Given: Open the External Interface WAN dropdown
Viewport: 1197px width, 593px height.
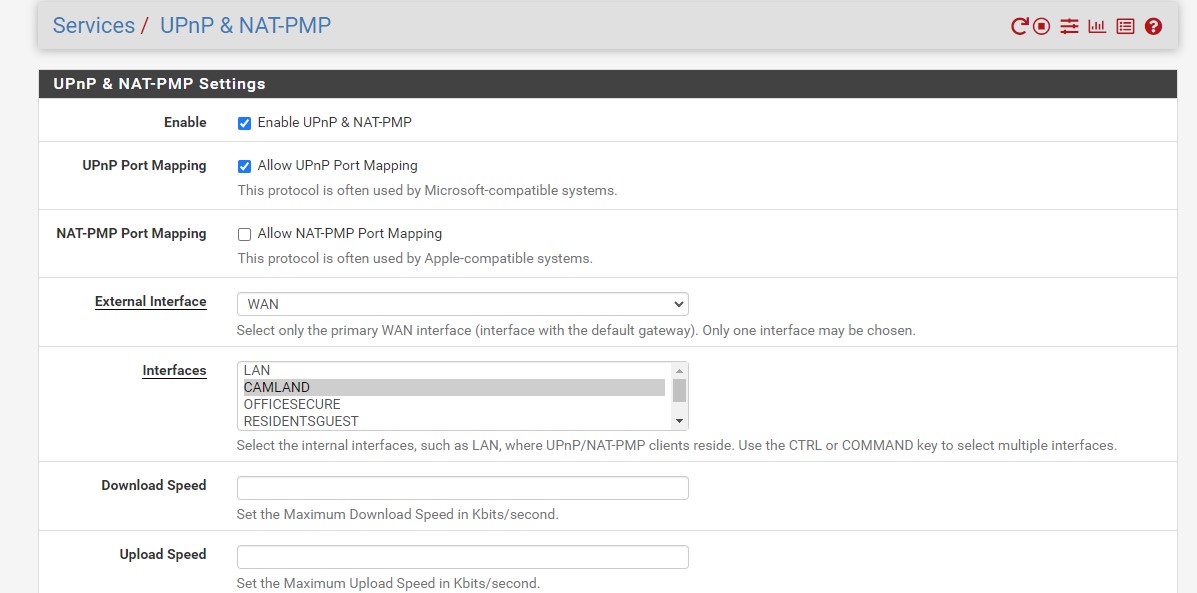Looking at the screenshot, I should [x=463, y=304].
